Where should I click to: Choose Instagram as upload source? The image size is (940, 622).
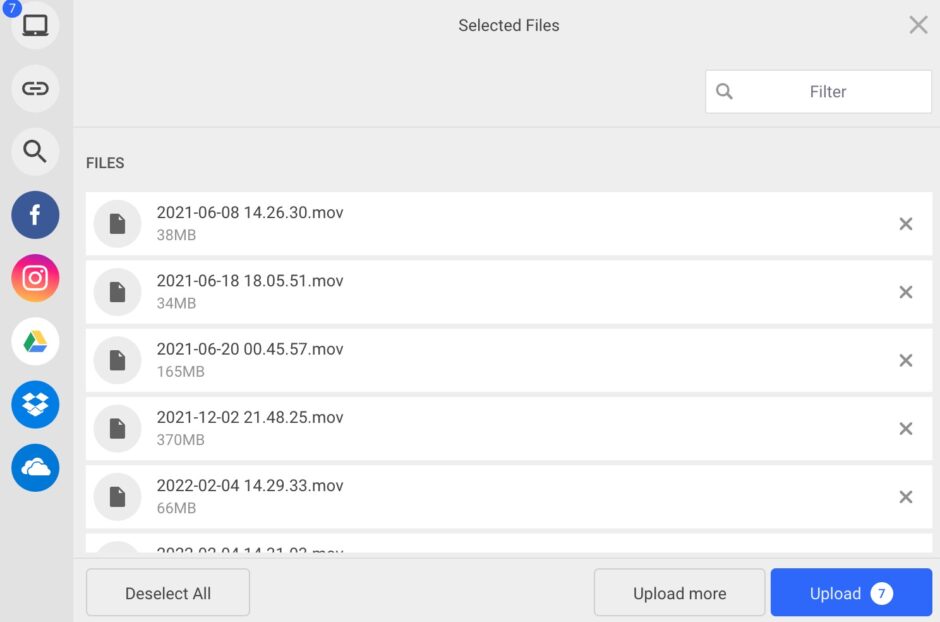point(35,278)
